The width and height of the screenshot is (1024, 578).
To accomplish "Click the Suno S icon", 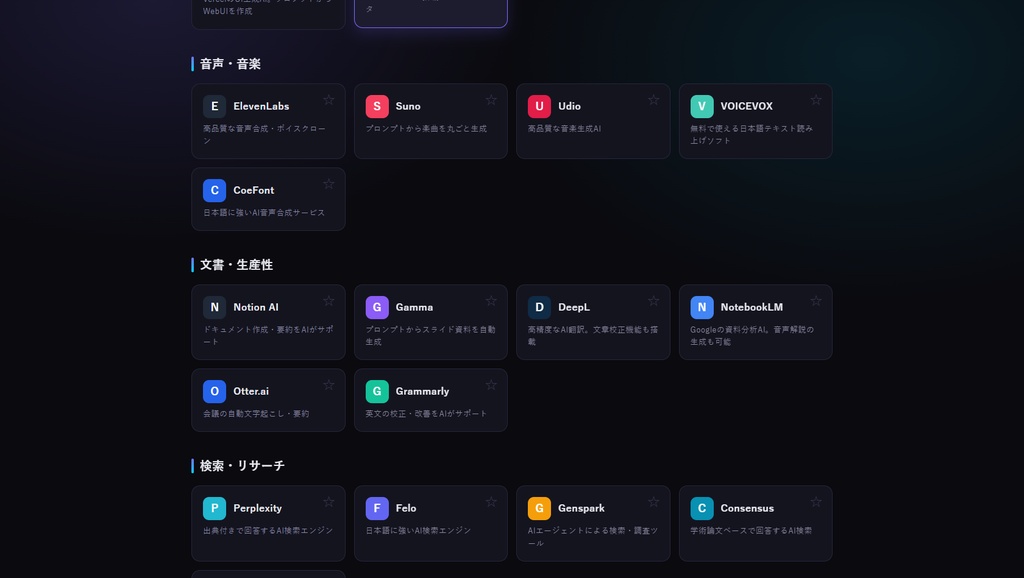I will point(377,106).
